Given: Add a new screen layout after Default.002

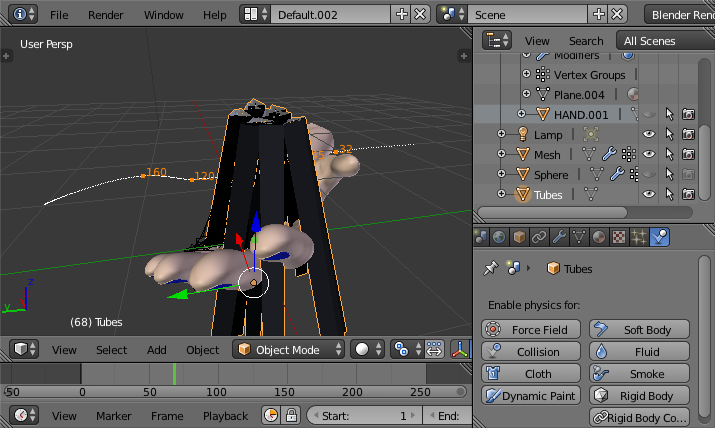Looking at the screenshot, I should pos(401,15).
